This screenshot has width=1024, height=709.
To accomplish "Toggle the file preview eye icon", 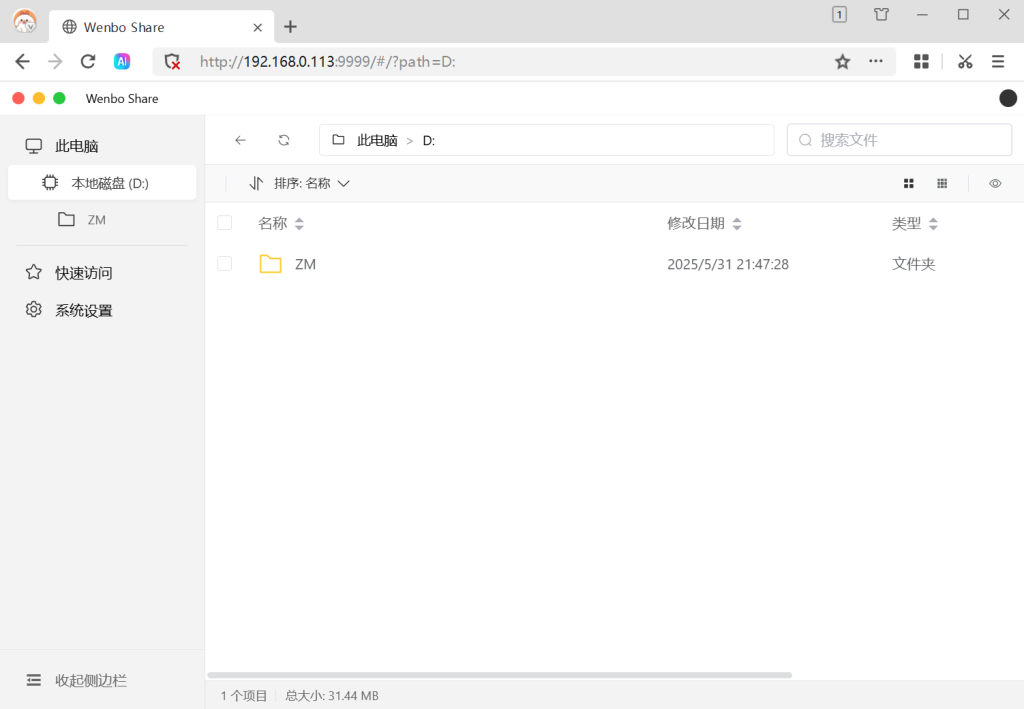I will point(994,183).
